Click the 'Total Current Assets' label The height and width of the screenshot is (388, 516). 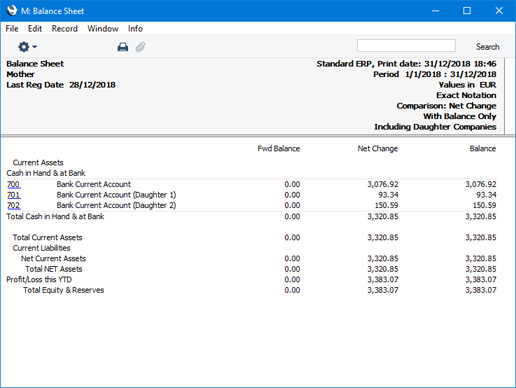click(47, 238)
